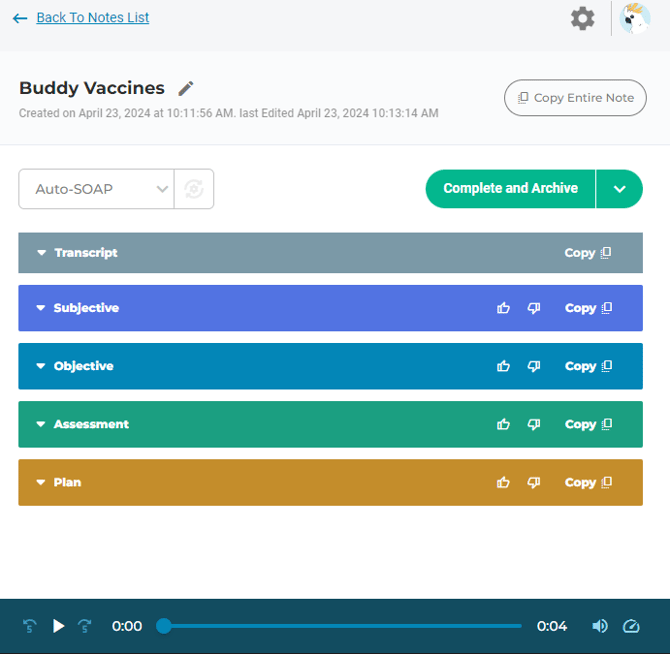This screenshot has width=670, height=654.
Task: Open the user profile avatar menu
Action: coord(635,18)
